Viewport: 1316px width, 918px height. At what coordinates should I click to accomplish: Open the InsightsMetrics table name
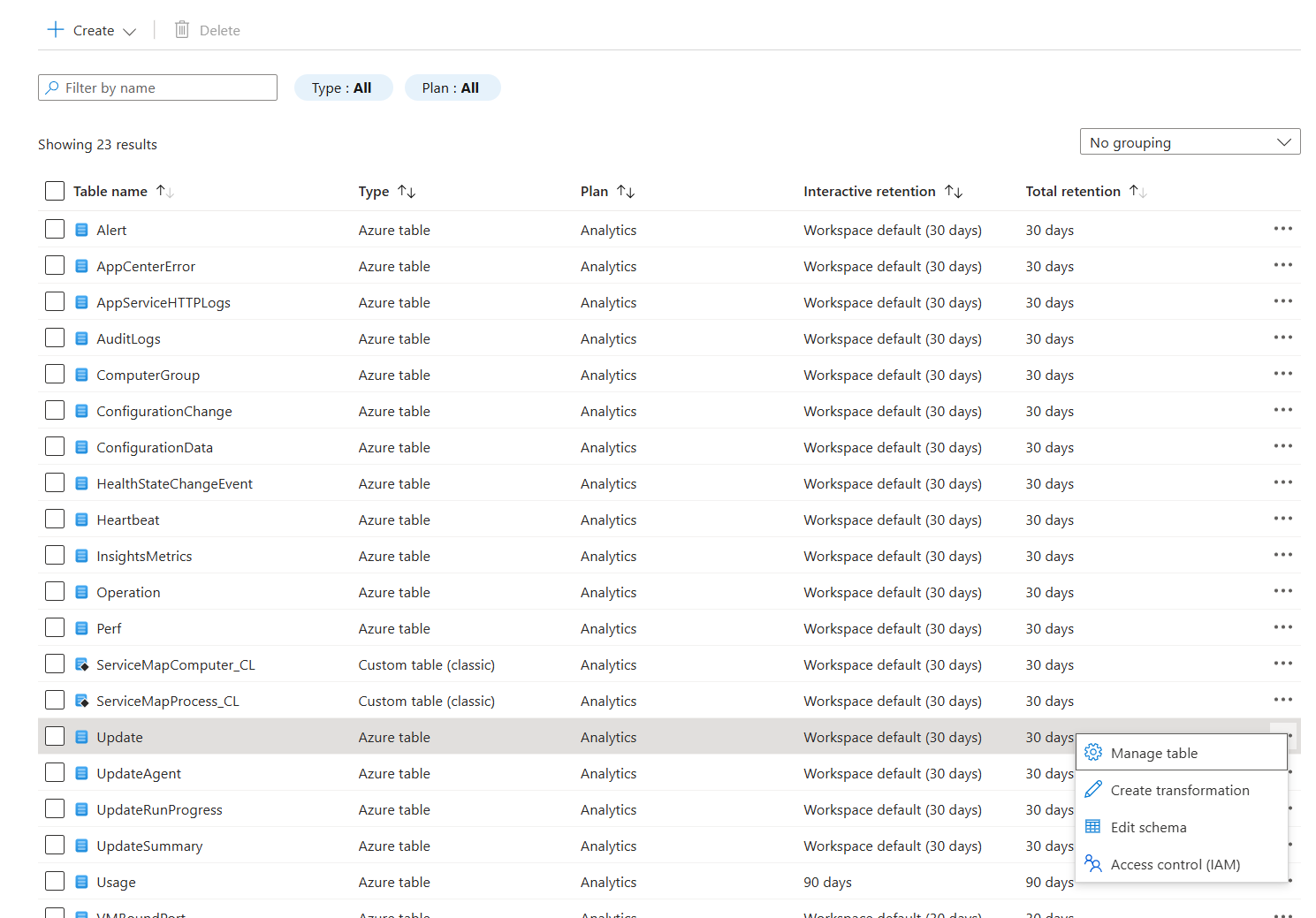(x=144, y=556)
